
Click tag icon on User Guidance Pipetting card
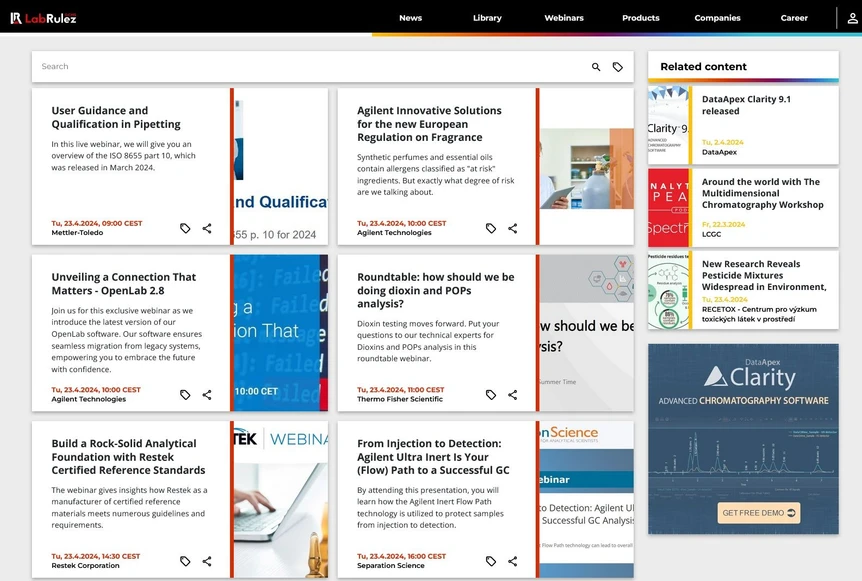[185, 228]
